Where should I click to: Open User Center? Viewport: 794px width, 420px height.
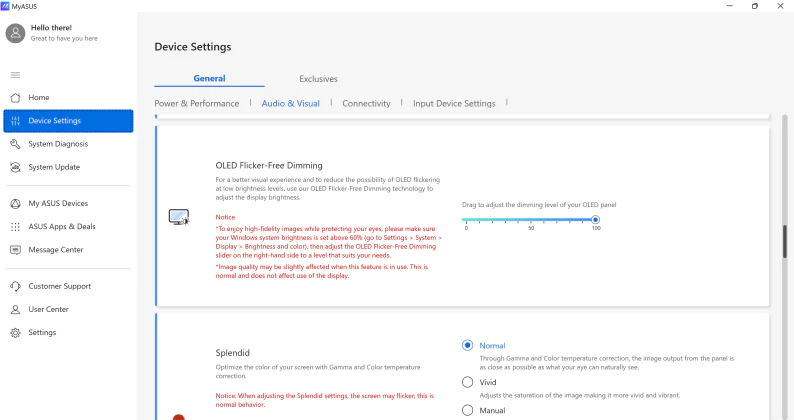(x=68, y=309)
